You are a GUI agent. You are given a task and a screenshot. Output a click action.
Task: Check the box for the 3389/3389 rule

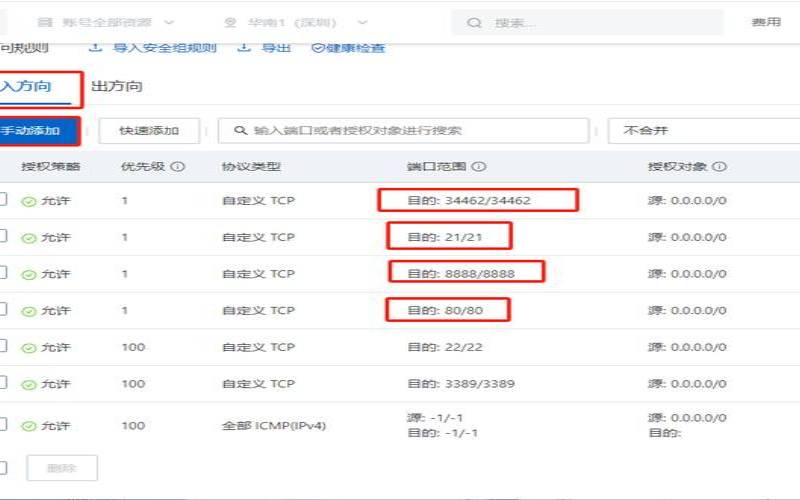click(x=3, y=383)
